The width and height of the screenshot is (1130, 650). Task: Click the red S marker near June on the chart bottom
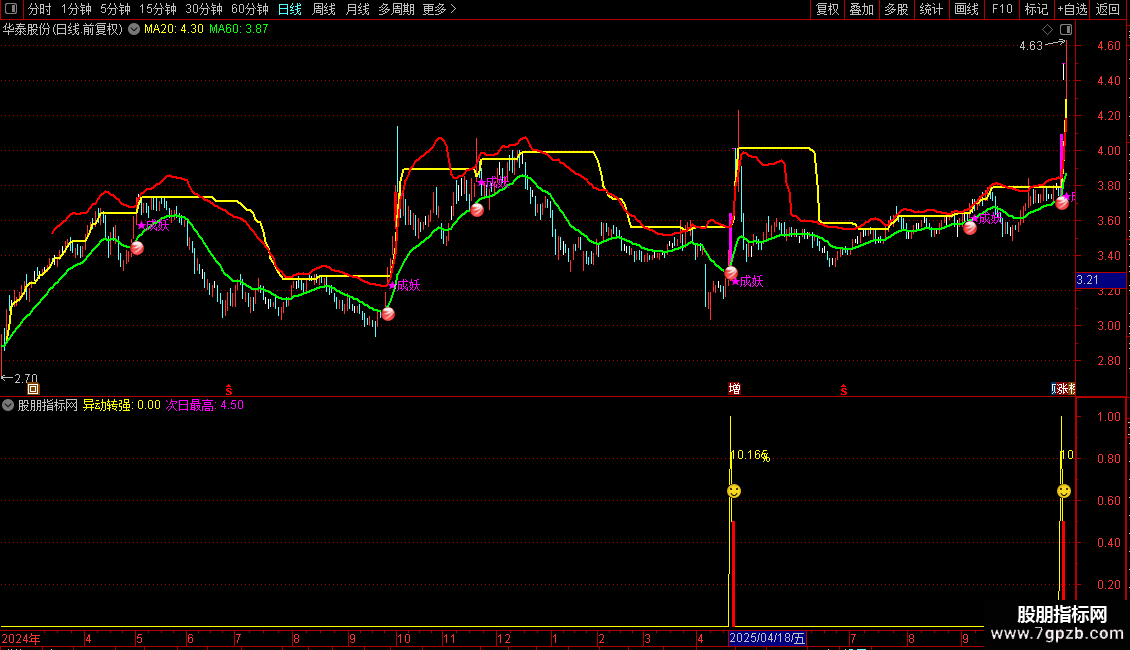click(228, 389)
